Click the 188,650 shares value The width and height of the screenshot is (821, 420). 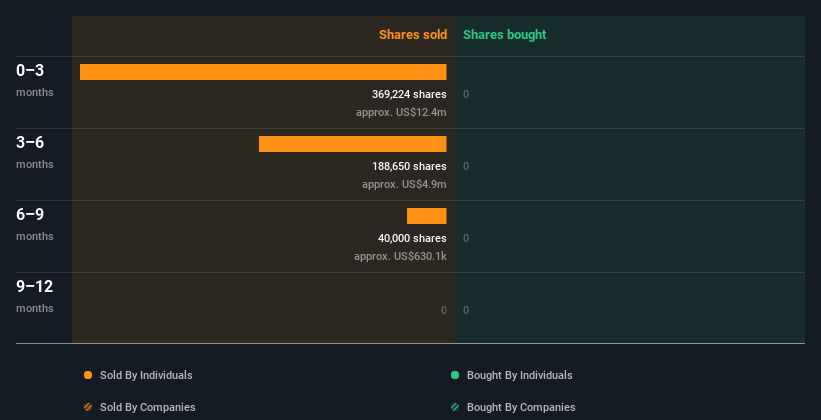(x=409, y=166)
